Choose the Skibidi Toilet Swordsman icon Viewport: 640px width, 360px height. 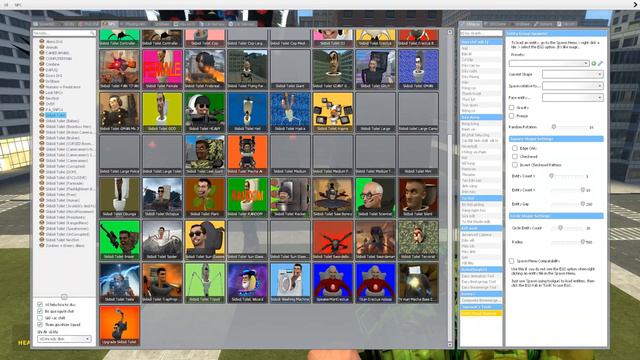point(376,240)
